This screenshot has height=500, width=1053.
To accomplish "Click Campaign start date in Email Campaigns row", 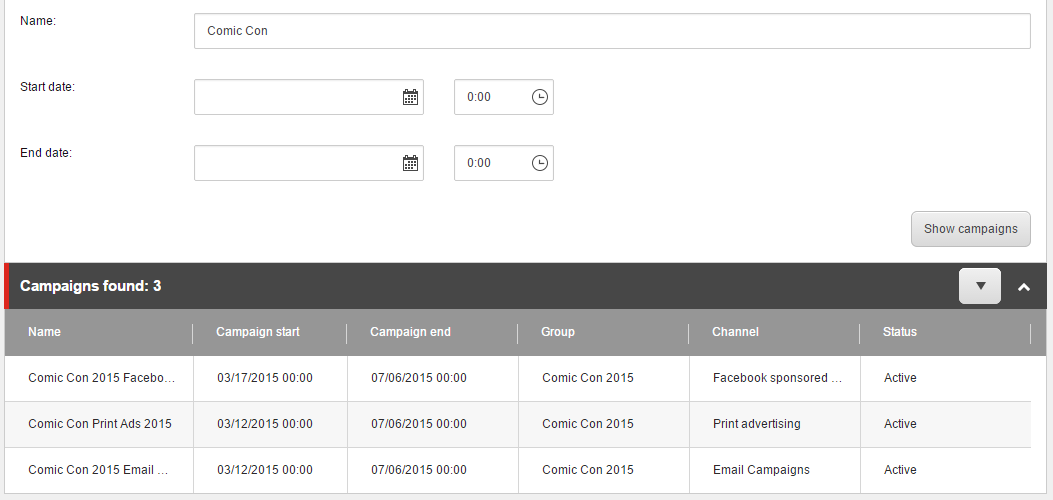I will click(x=265, y=470).
